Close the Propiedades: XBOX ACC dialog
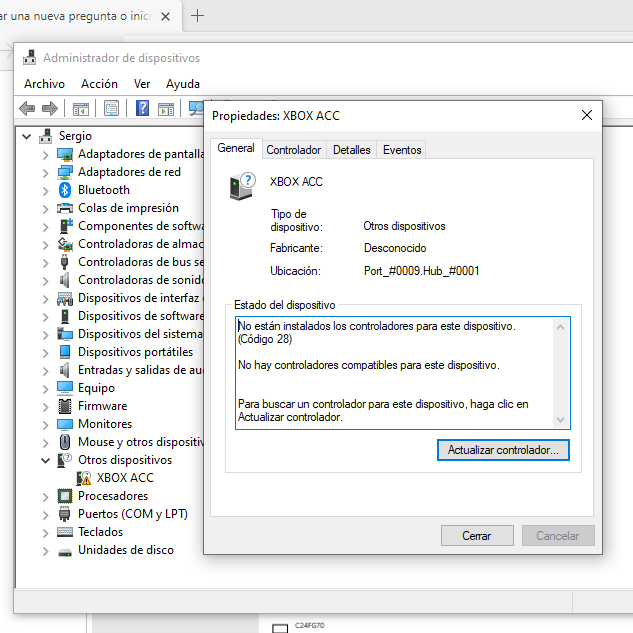This screenshot has width=633, height=633. 587,115
